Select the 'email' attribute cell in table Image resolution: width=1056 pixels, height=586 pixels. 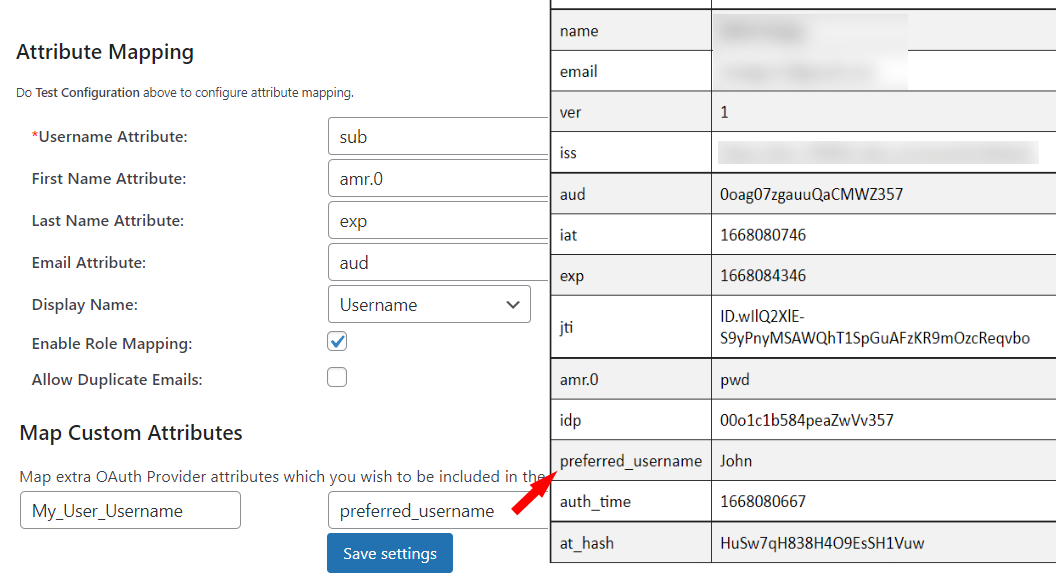pyautogui.click(x=631, y=71)
